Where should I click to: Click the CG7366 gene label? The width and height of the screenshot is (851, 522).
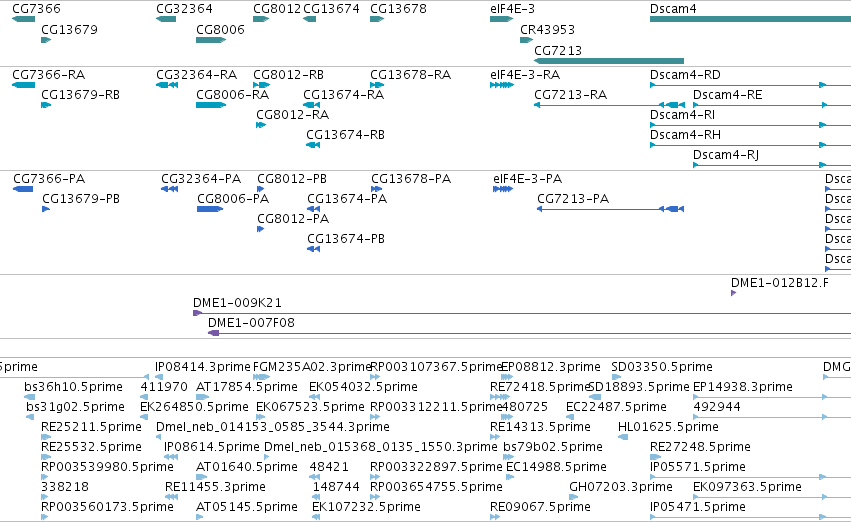point(36,9)
